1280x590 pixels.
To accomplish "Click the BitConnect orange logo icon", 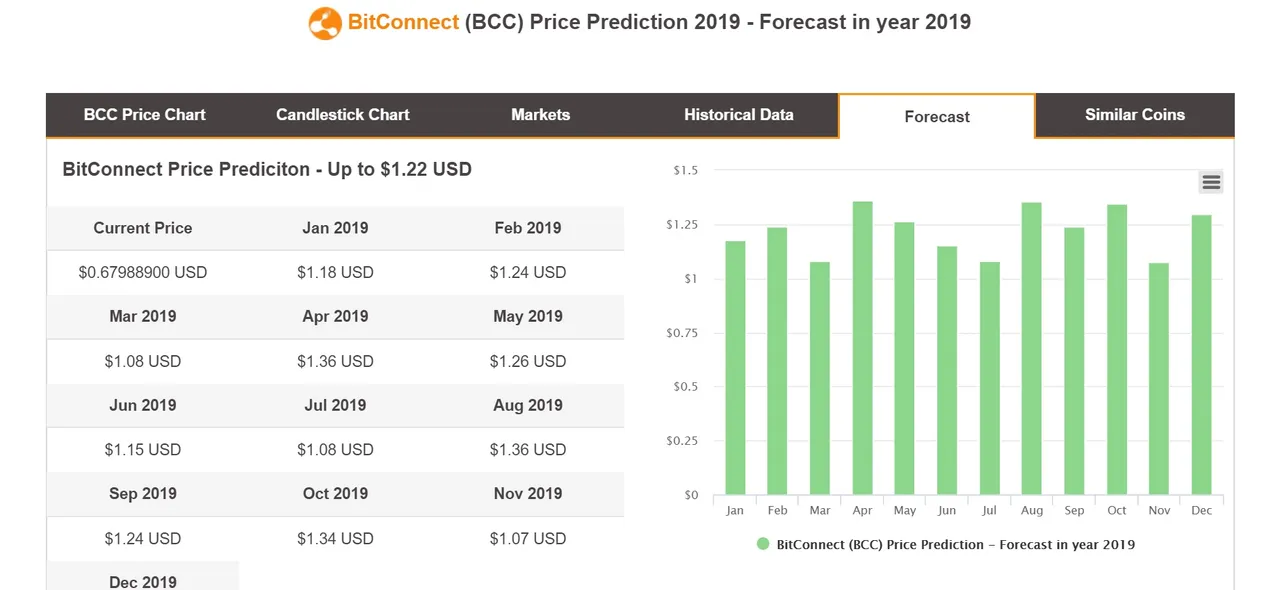I will pos(325,23).
